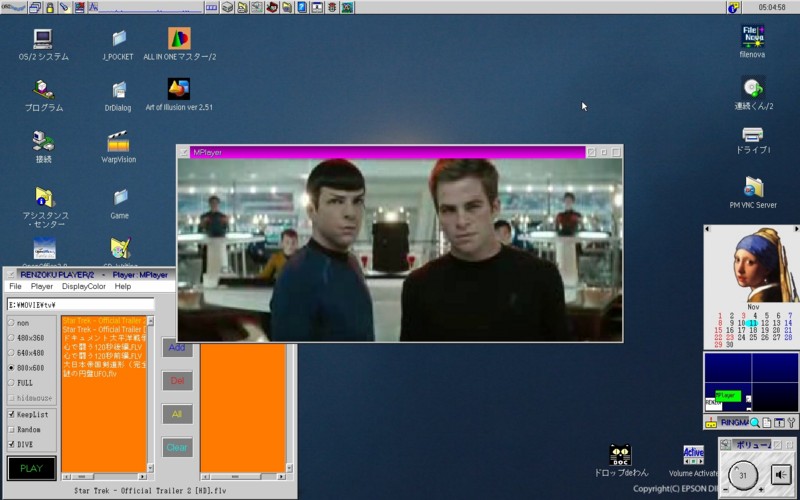Click the E:¥MOVIE¥tv¥ path field
The width and height of the screenshot is (800, 500).
pos(81,305)
